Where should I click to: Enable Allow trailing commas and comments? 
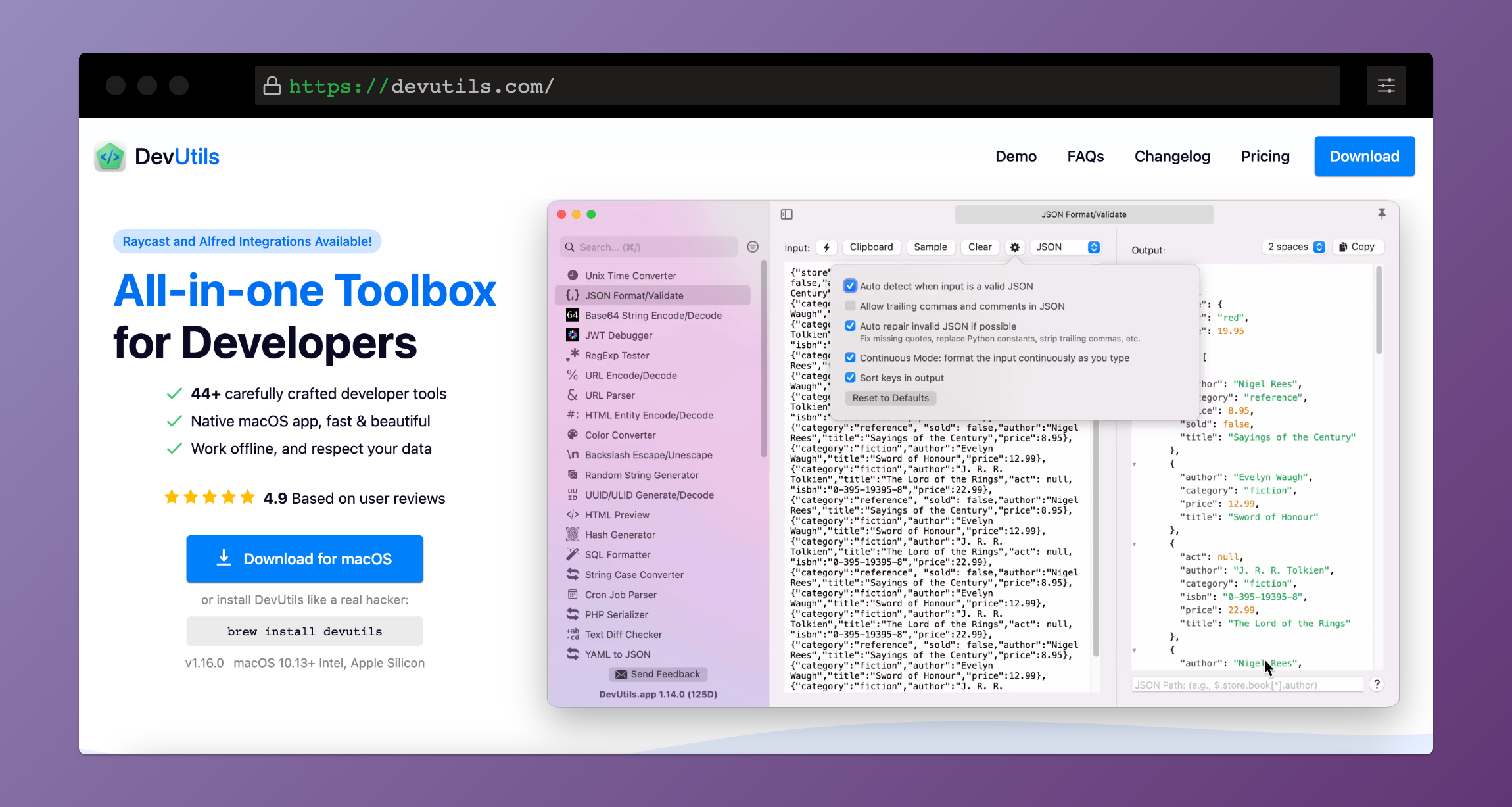(850, 306)
